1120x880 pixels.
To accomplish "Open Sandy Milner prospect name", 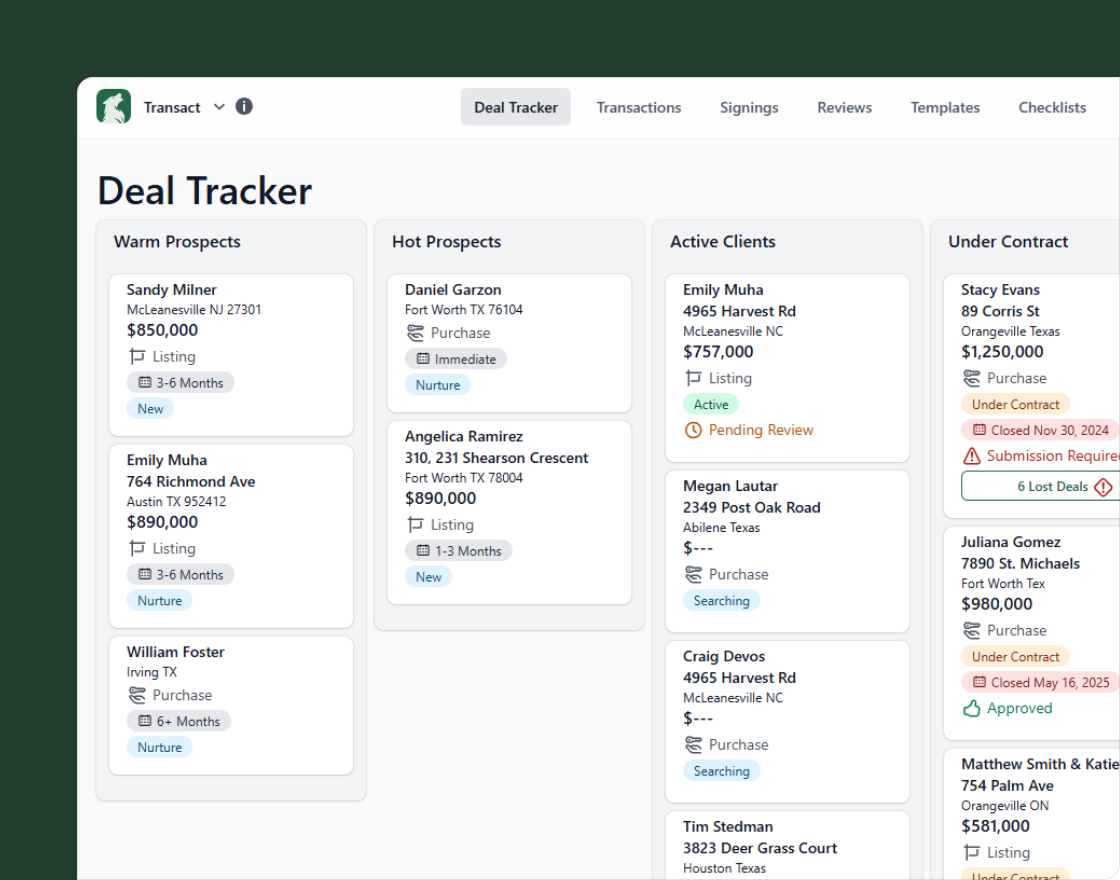I will coord(171,289).
